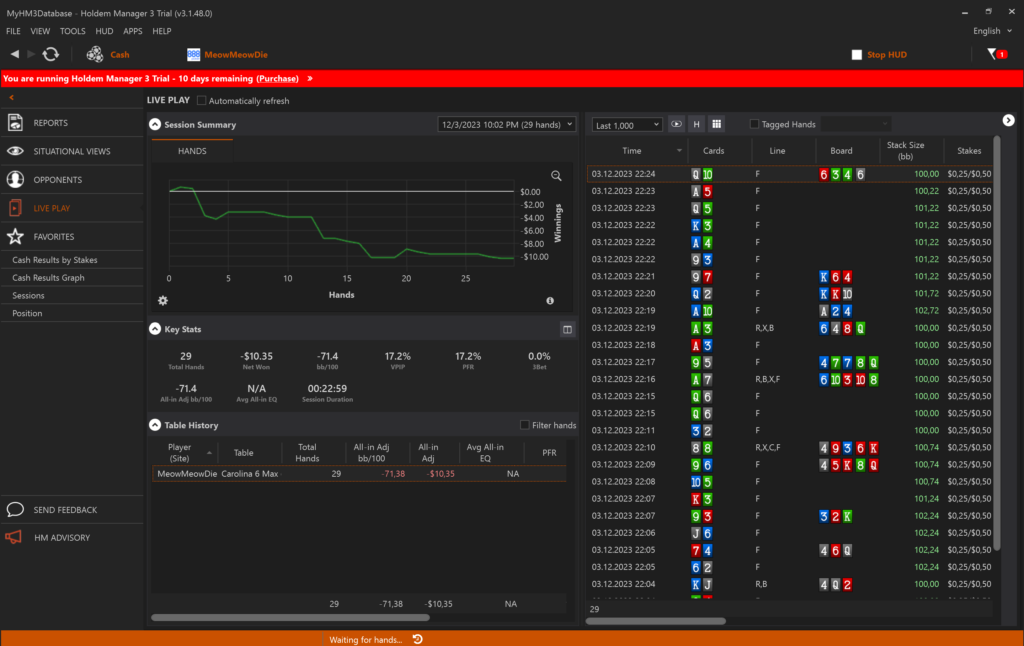
Task: Toggle the Filter hands checkbox
Action: pos(524,425)
